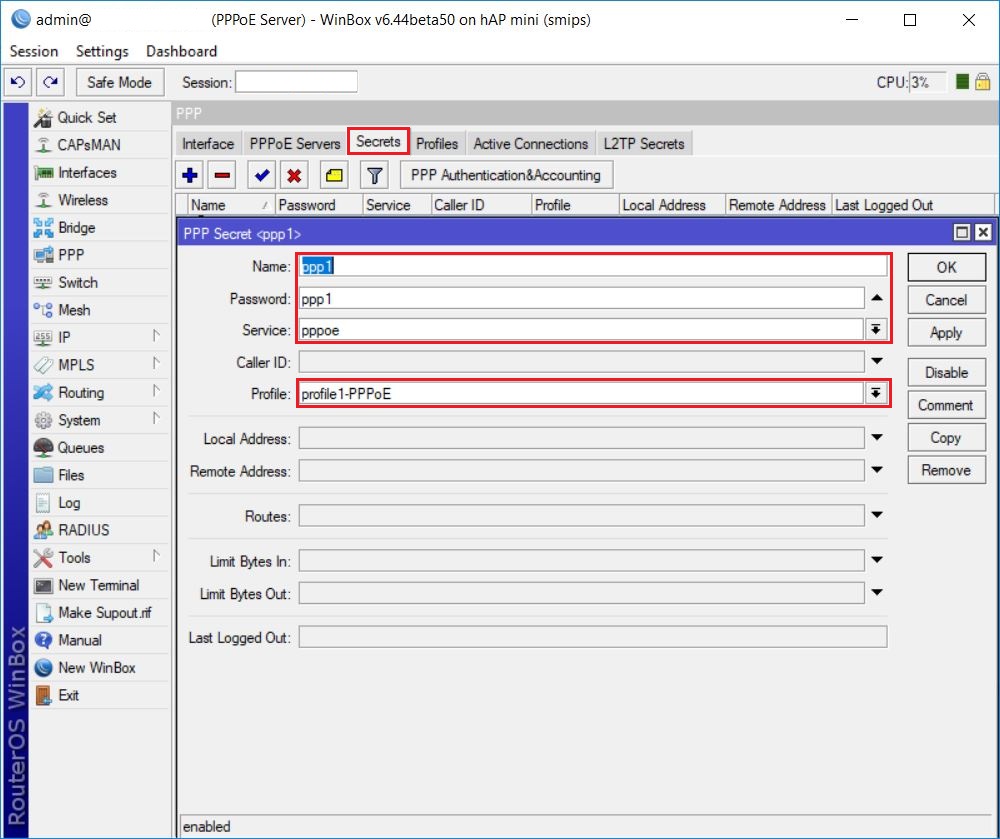Click the Password input field
The height and width of the screenshot is (839, 1000).
click(582, 298)
